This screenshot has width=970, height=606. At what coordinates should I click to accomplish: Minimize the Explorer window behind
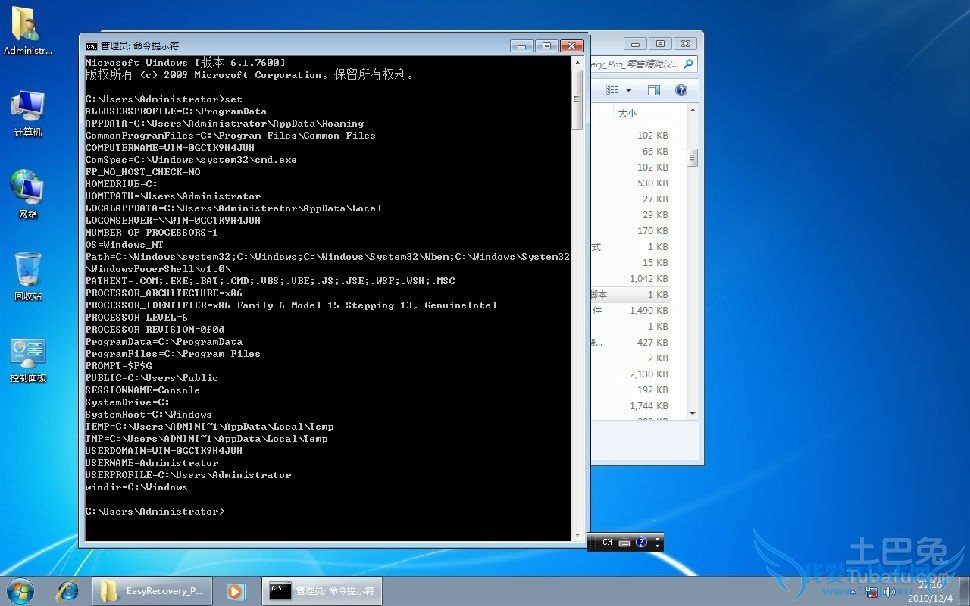pos(635,44)
